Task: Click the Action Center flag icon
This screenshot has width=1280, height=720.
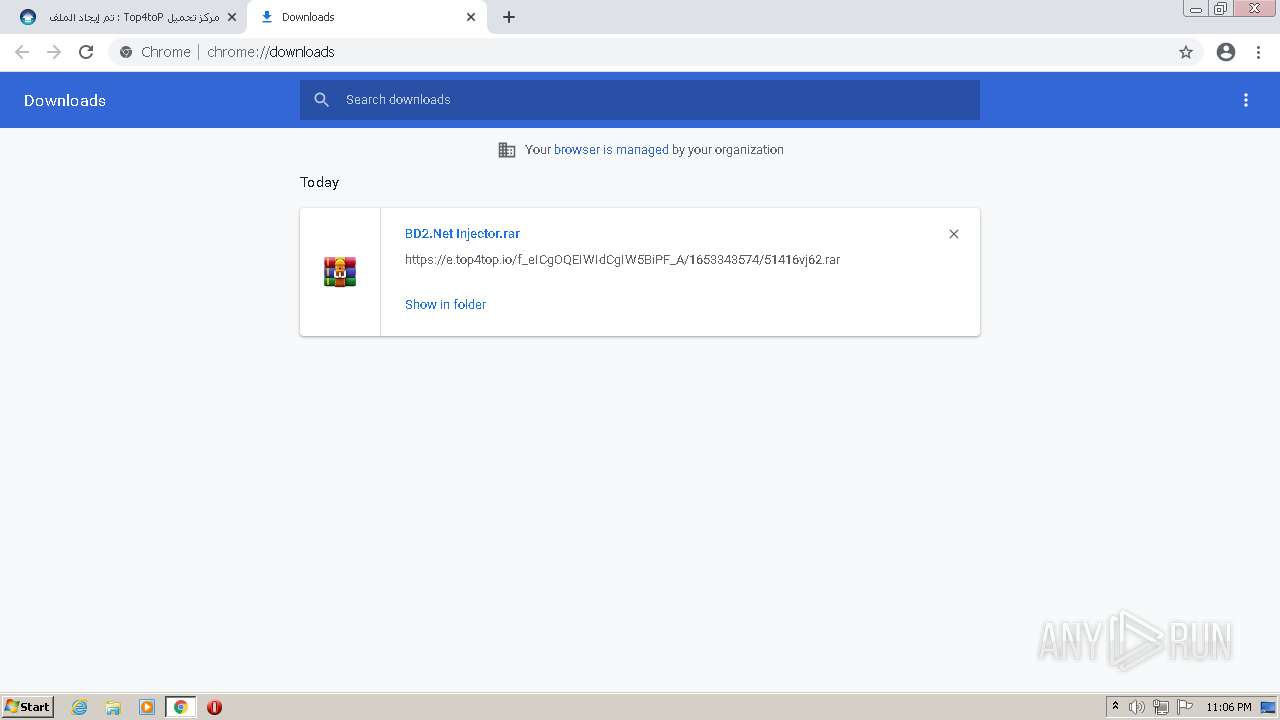Action: click(x=1185, y=707)
